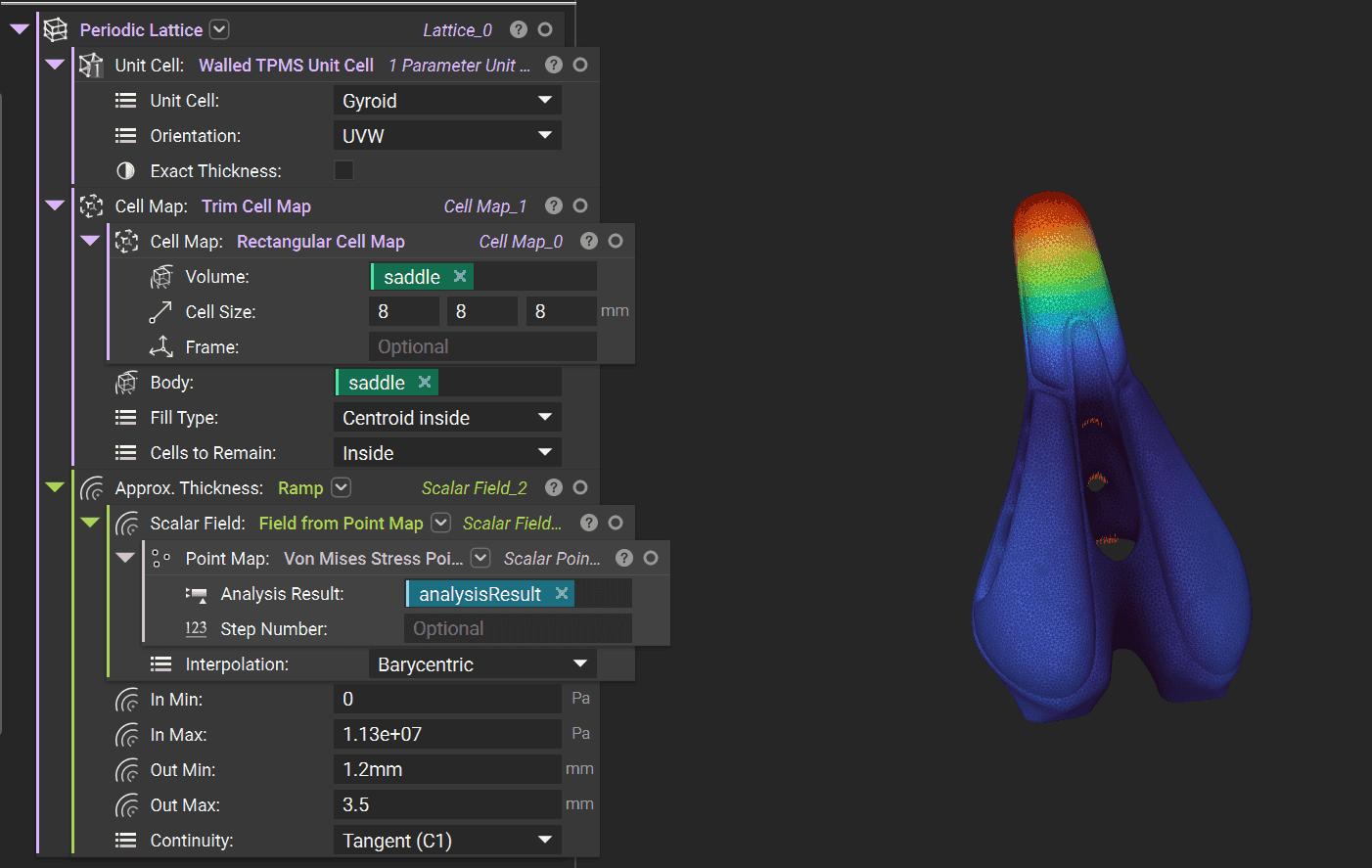The image size is (1372, 868).
Task: Click the Out Max value field
Action: coord(447,804)
